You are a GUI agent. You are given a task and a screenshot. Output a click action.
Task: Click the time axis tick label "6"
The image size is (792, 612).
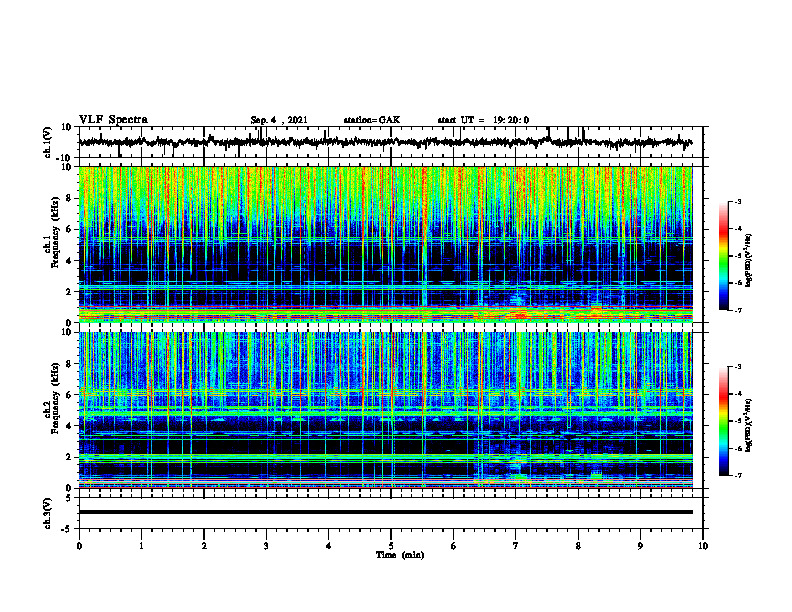click(x=454, y=546)
